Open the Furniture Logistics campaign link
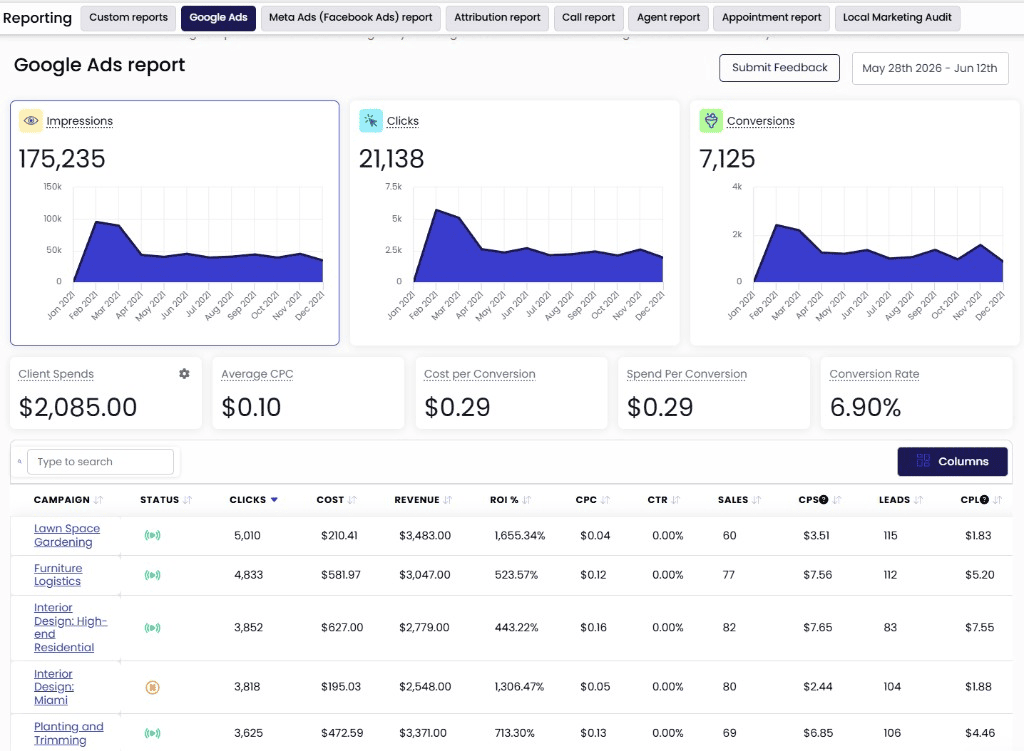Image resolution: width=1024 pixels, height=751 pixels. point(58,575)
